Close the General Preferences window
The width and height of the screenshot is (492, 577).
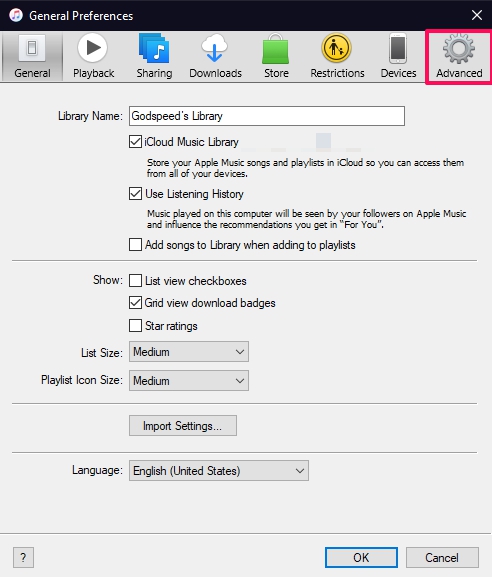[x=477, y=15]
